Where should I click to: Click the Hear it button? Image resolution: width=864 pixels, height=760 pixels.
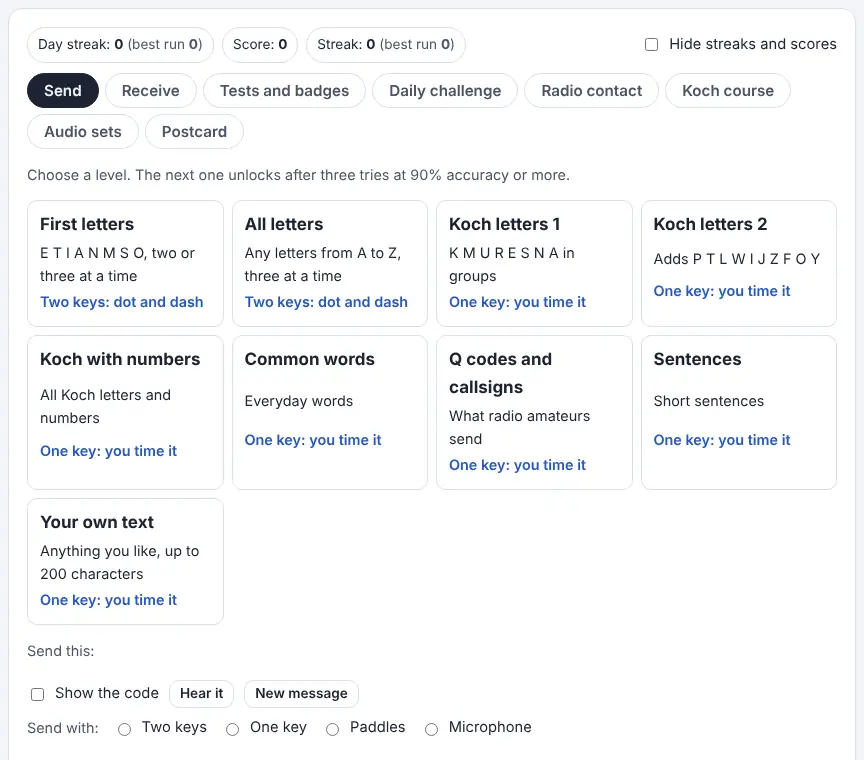point(201,693)
